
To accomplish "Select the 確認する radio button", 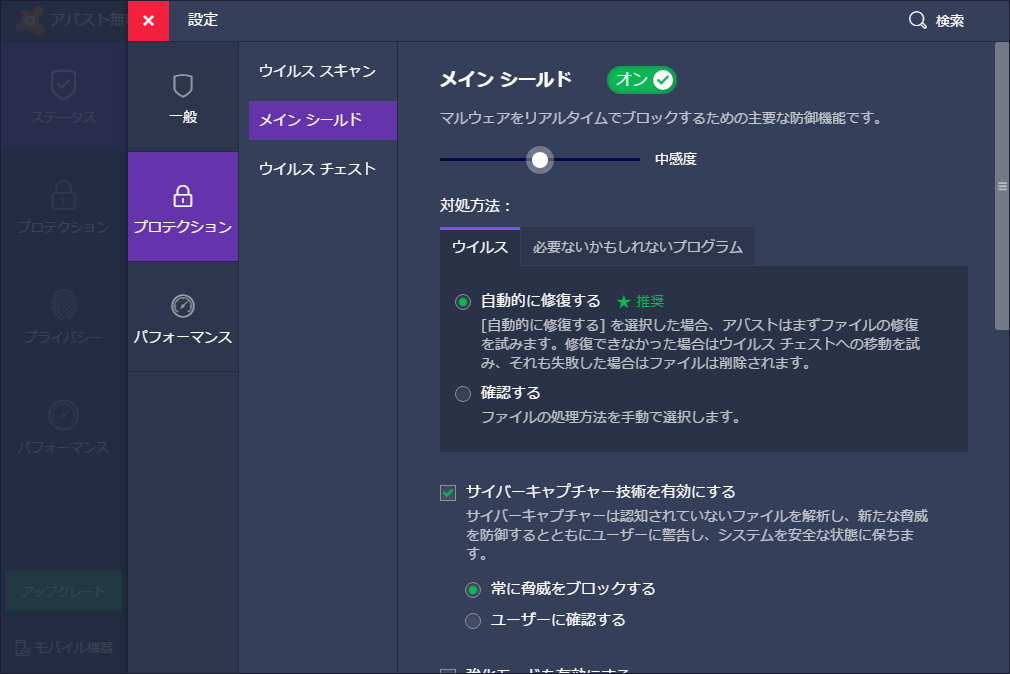I will 462,394.
